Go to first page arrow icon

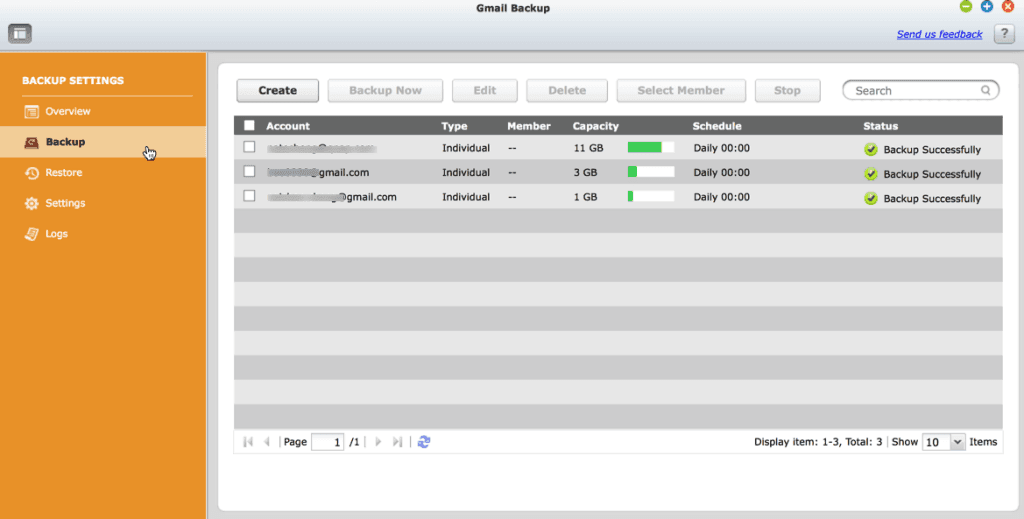pos(248,442)
